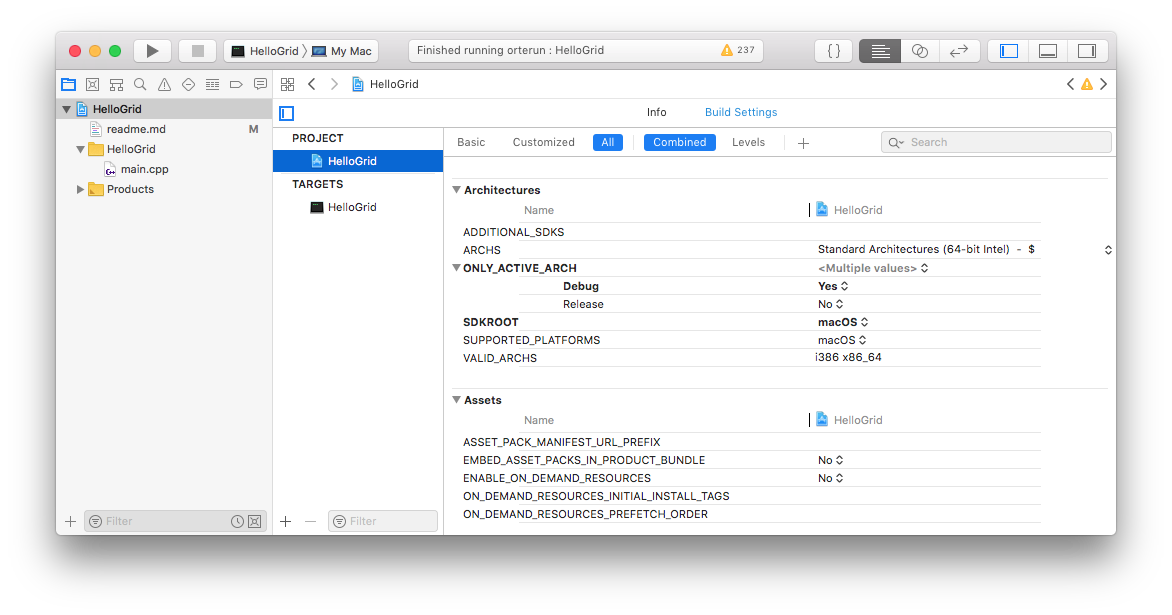Screen dimensions: 1172x615
Task: Show the Utilities inspector panel
Action: point(1087,50)
